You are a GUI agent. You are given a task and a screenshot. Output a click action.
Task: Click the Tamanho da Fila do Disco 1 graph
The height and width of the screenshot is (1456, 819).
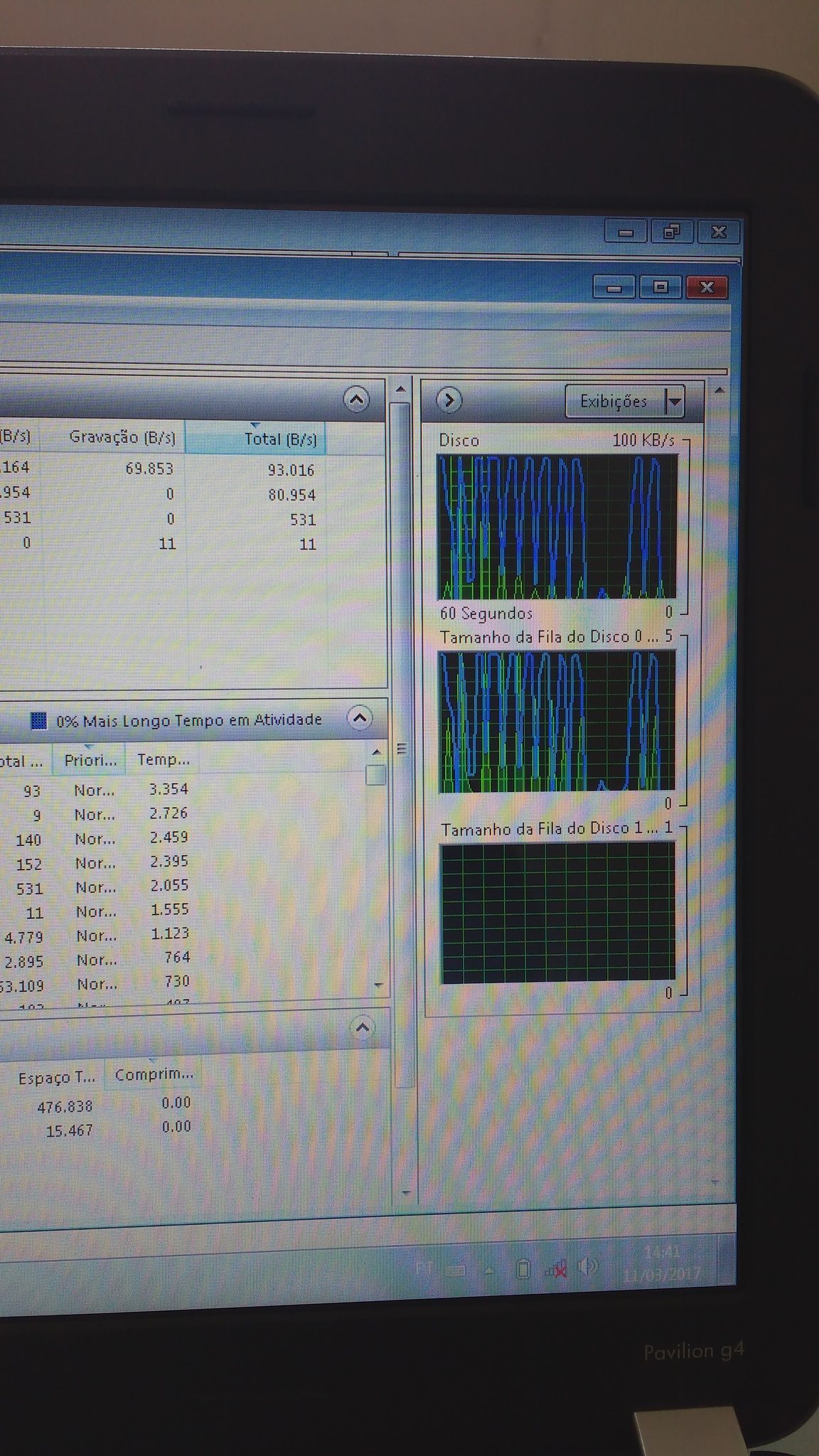click(557, 914)
